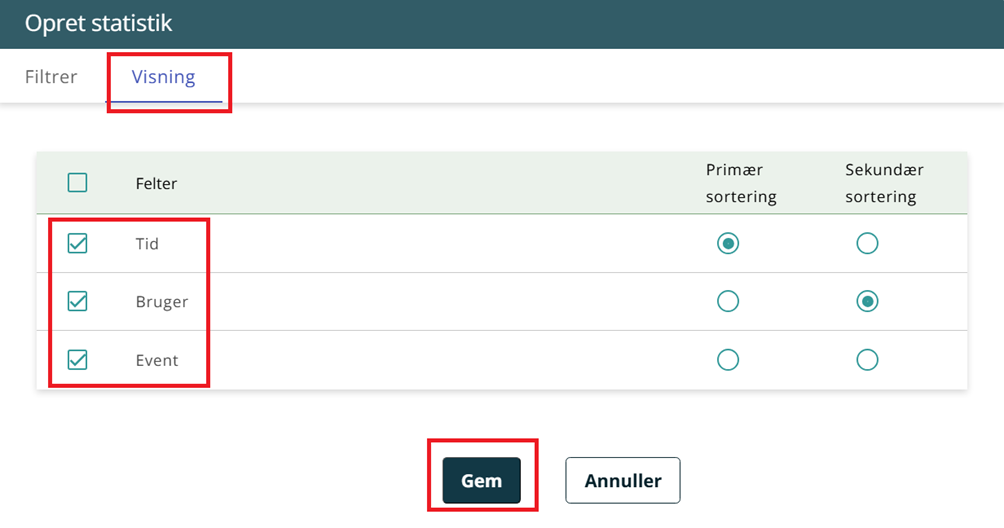Select Bruger as secondary sorting

click(867, 301)
